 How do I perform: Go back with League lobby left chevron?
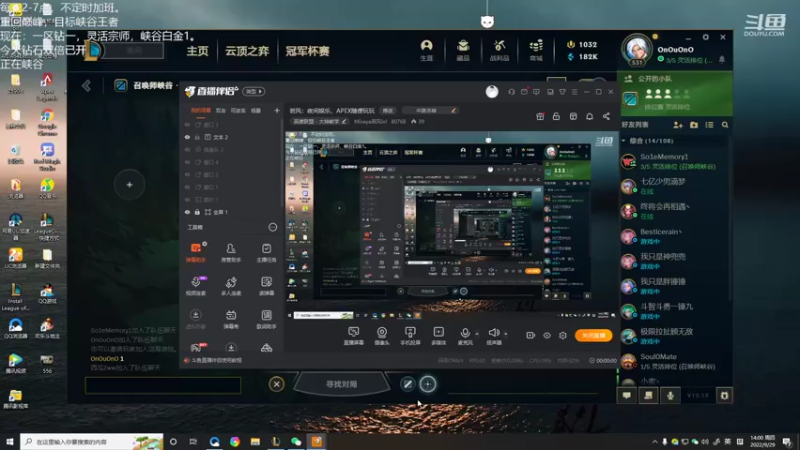pos(86,86)
